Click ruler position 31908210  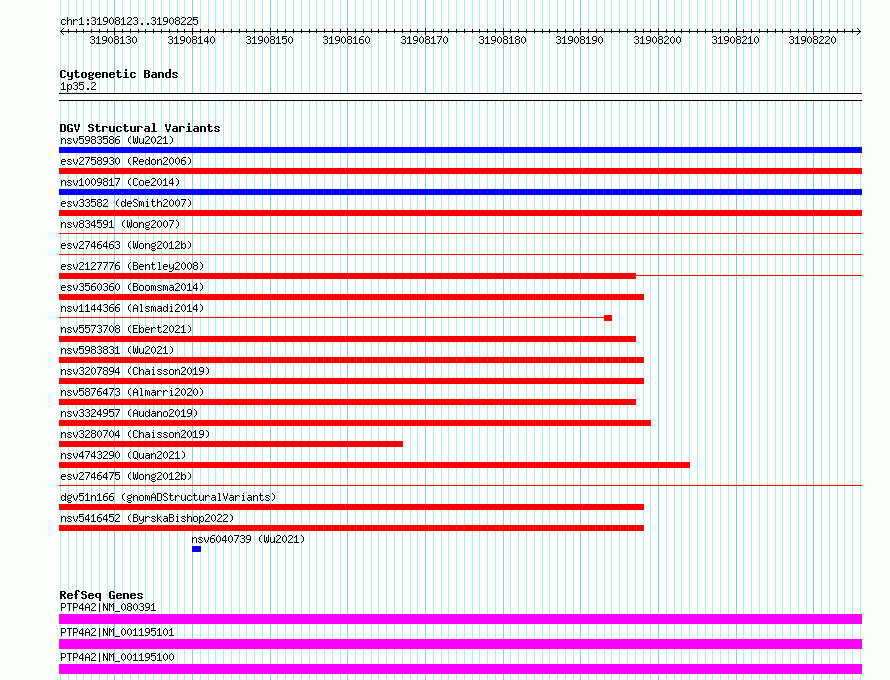tap(735, 40)
